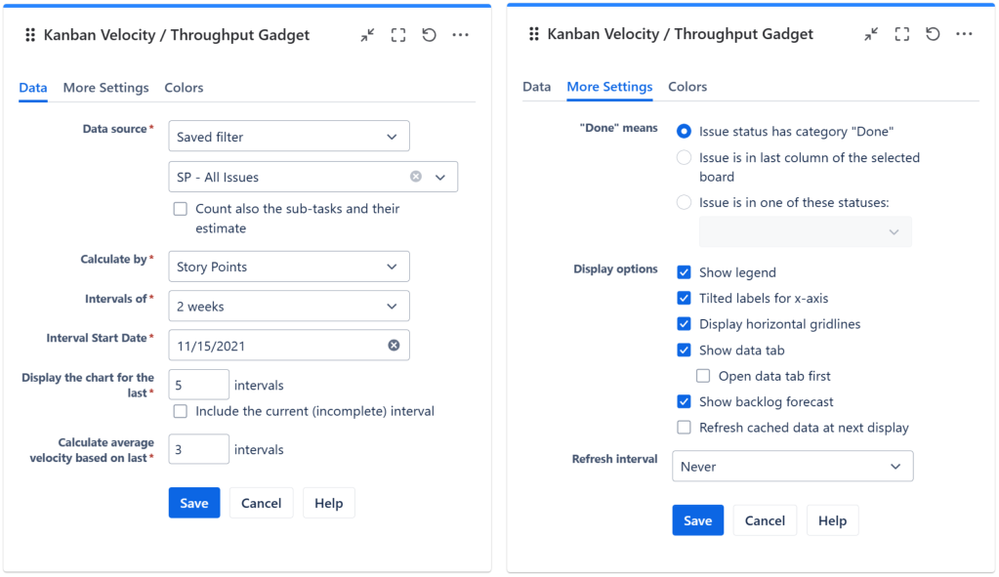Refresh the left Kanban Velocity gadget

tap(429, 35)
